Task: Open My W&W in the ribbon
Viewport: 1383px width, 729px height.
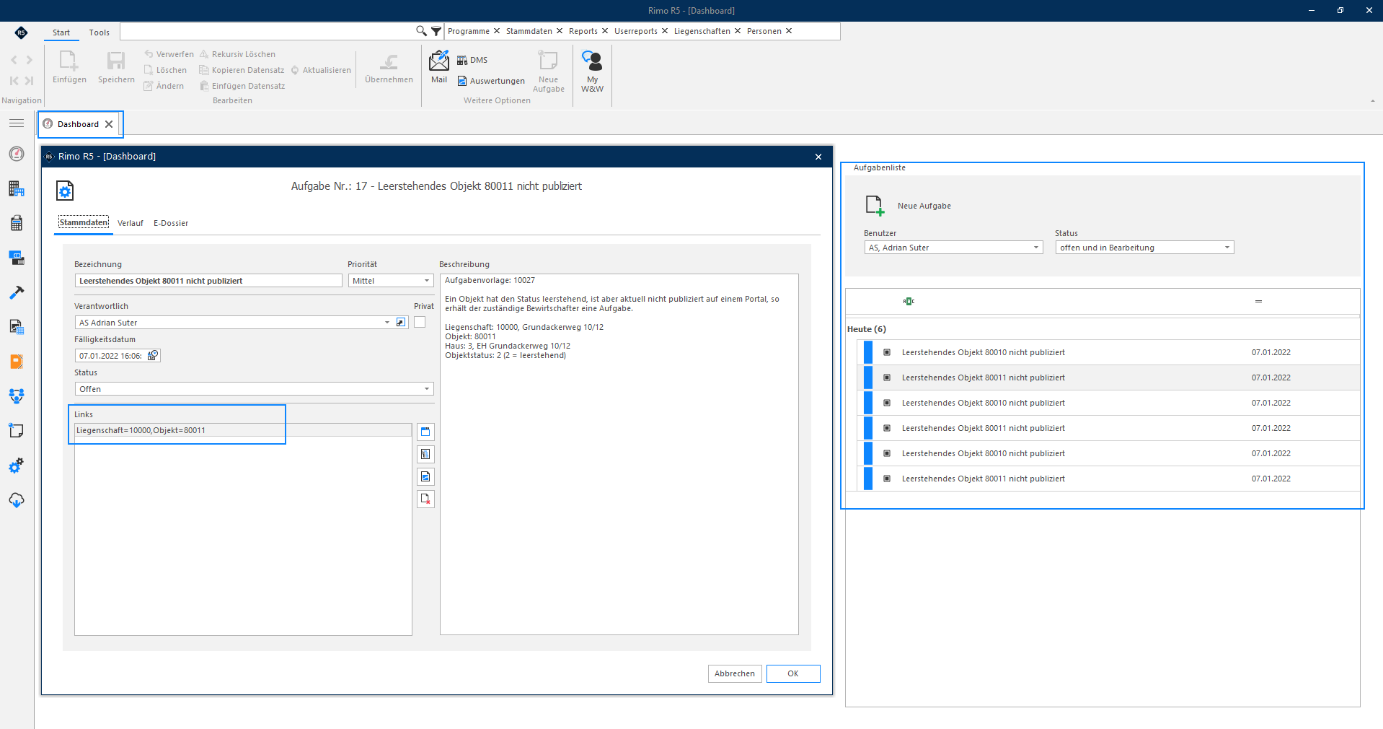Action: [592, 72]
